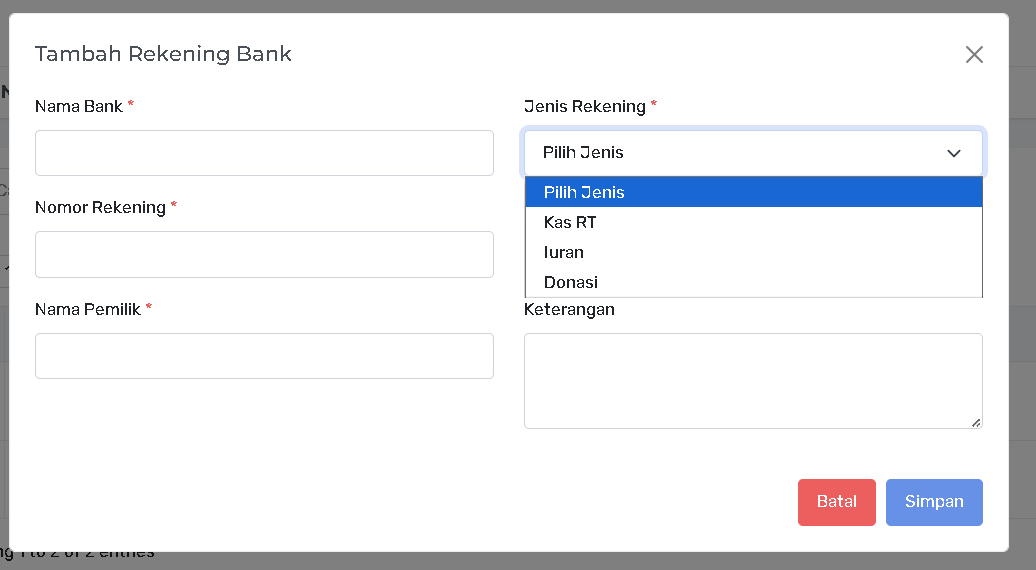Click the Keterangan textarea resize handle
This screenshot has width=1036, height=570.
976,422
